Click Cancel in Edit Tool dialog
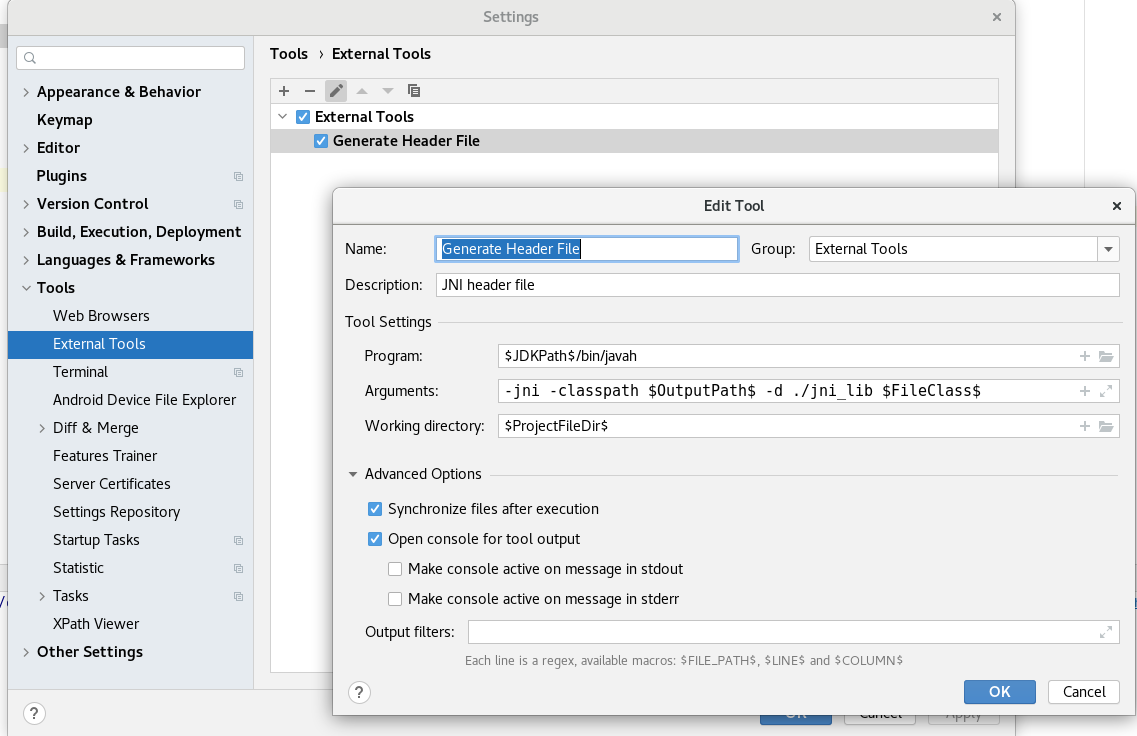1137x736 pixels. (x=1083, y=692)
